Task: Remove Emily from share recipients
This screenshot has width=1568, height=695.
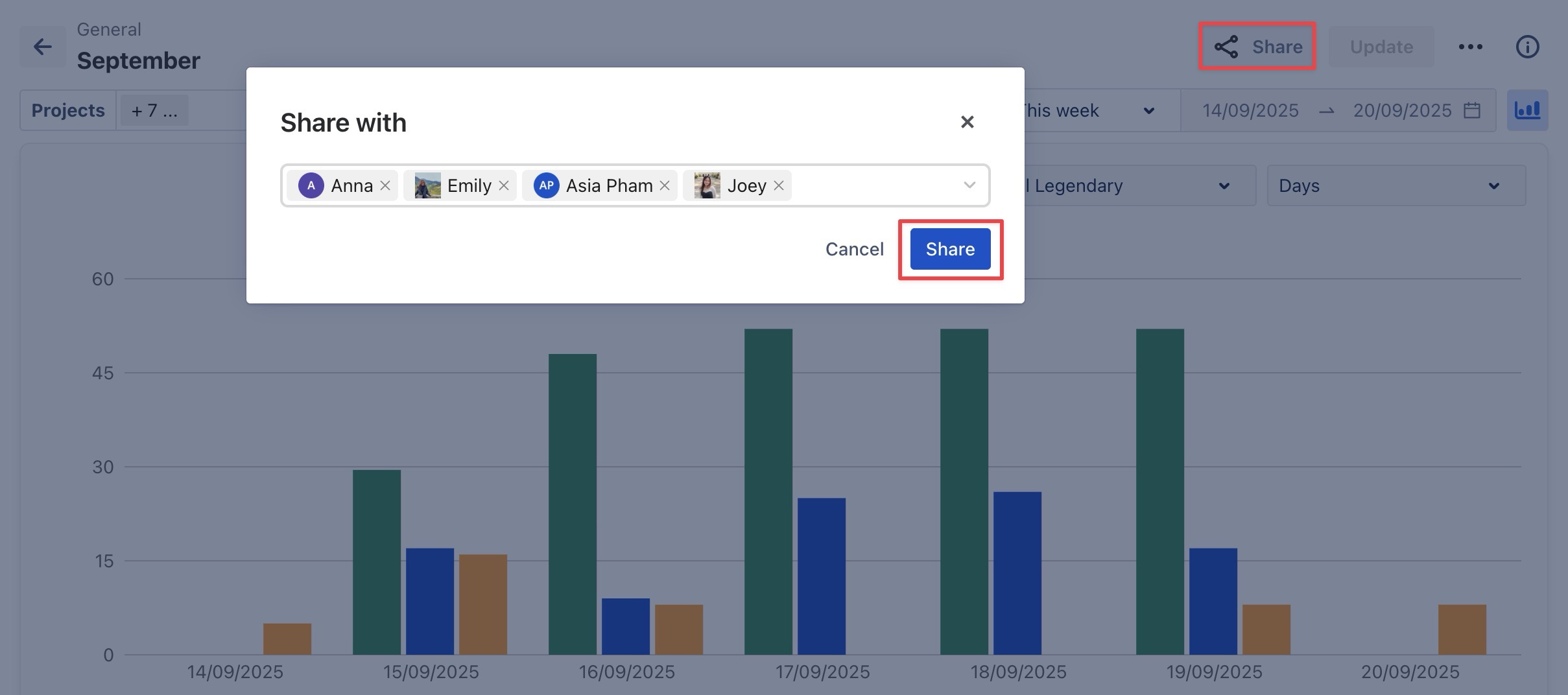Action: [x=504, y=186]
